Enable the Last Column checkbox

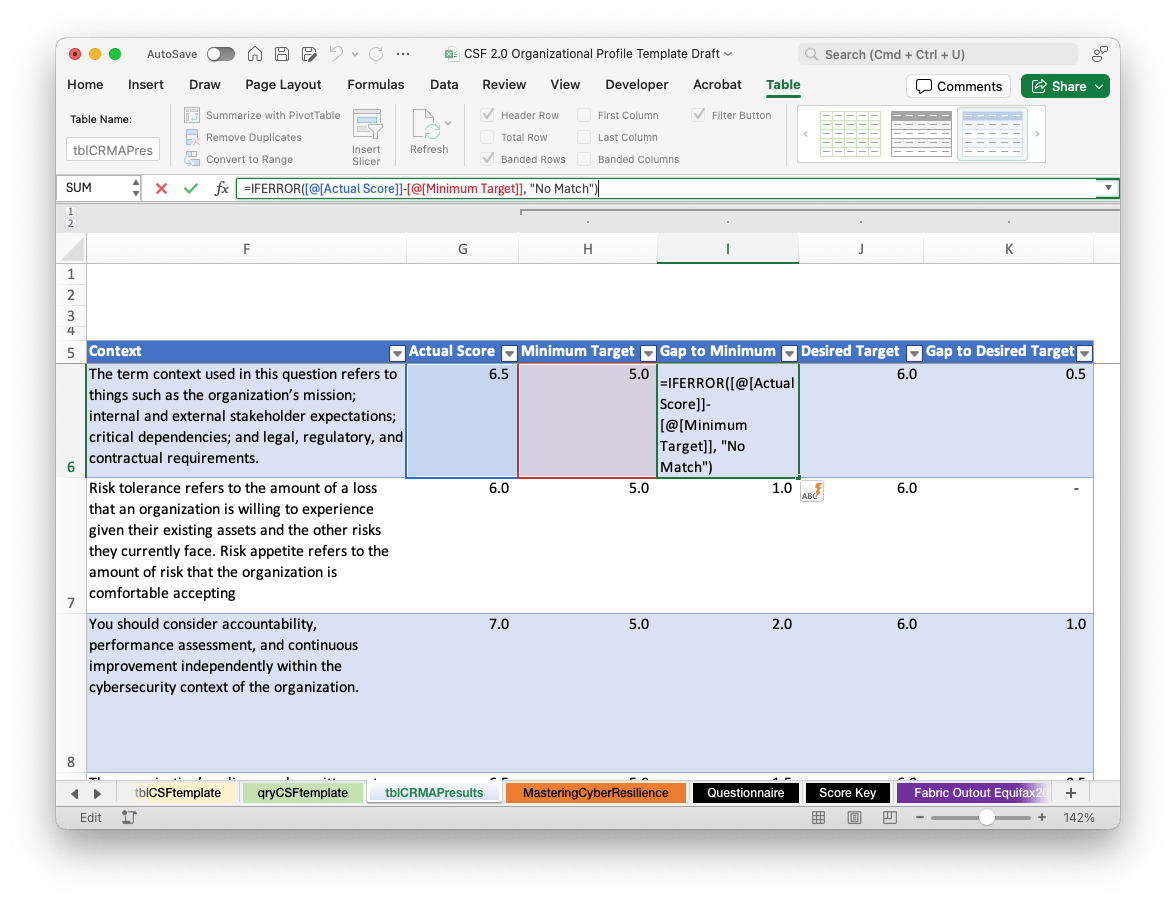coord(584,137)
